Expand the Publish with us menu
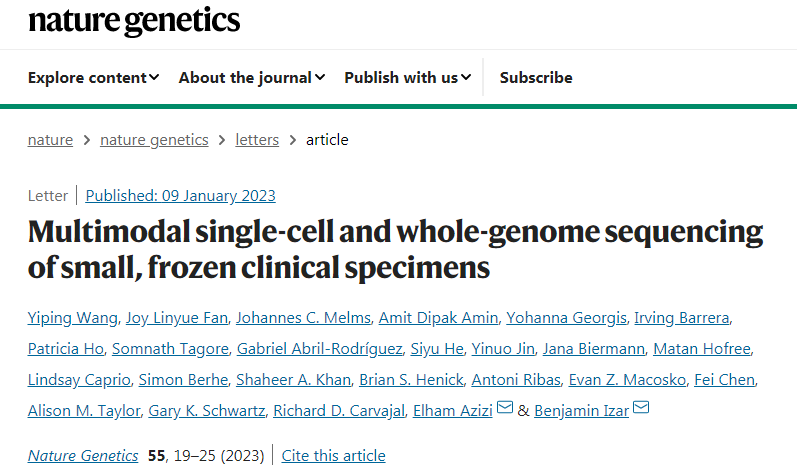Viewport: 797px width, 471px height. [407, 77]
